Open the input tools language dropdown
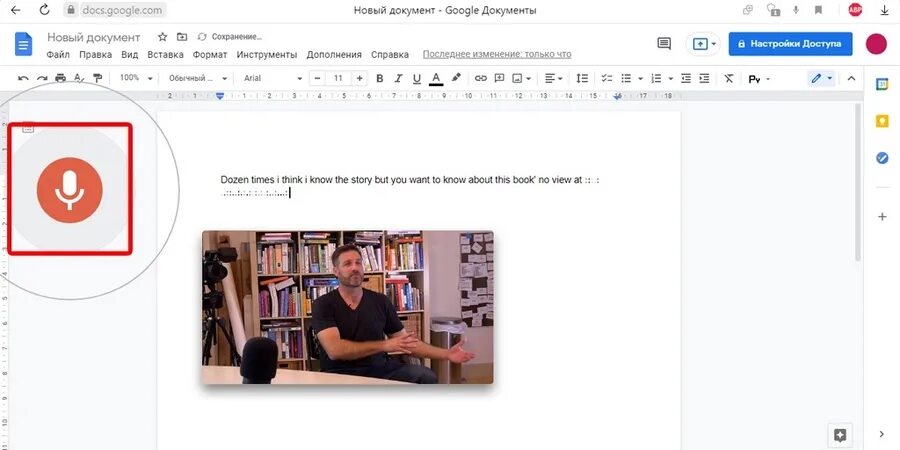The image size is (900, 450). (759, 79)
